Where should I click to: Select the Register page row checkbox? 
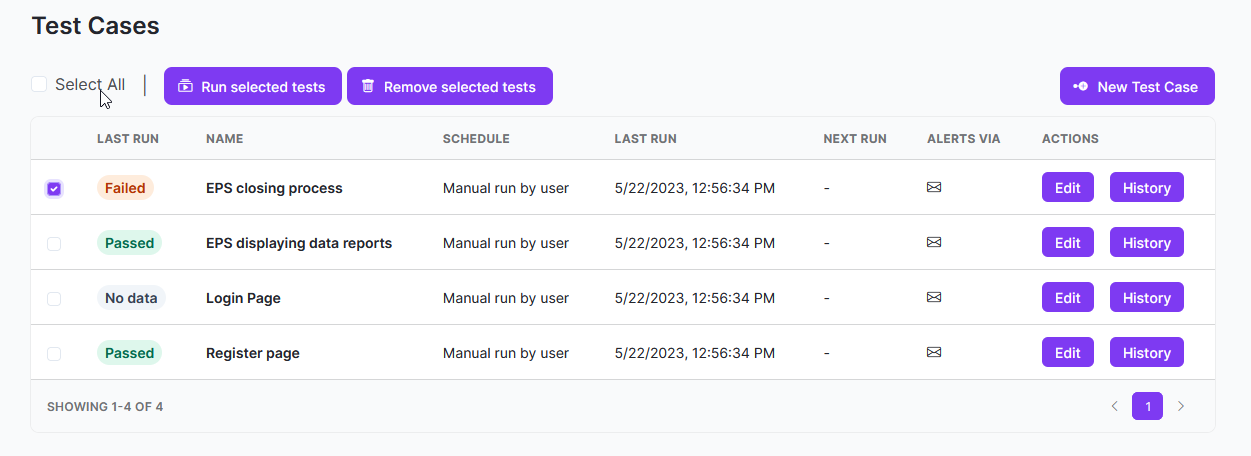point(54,353)
